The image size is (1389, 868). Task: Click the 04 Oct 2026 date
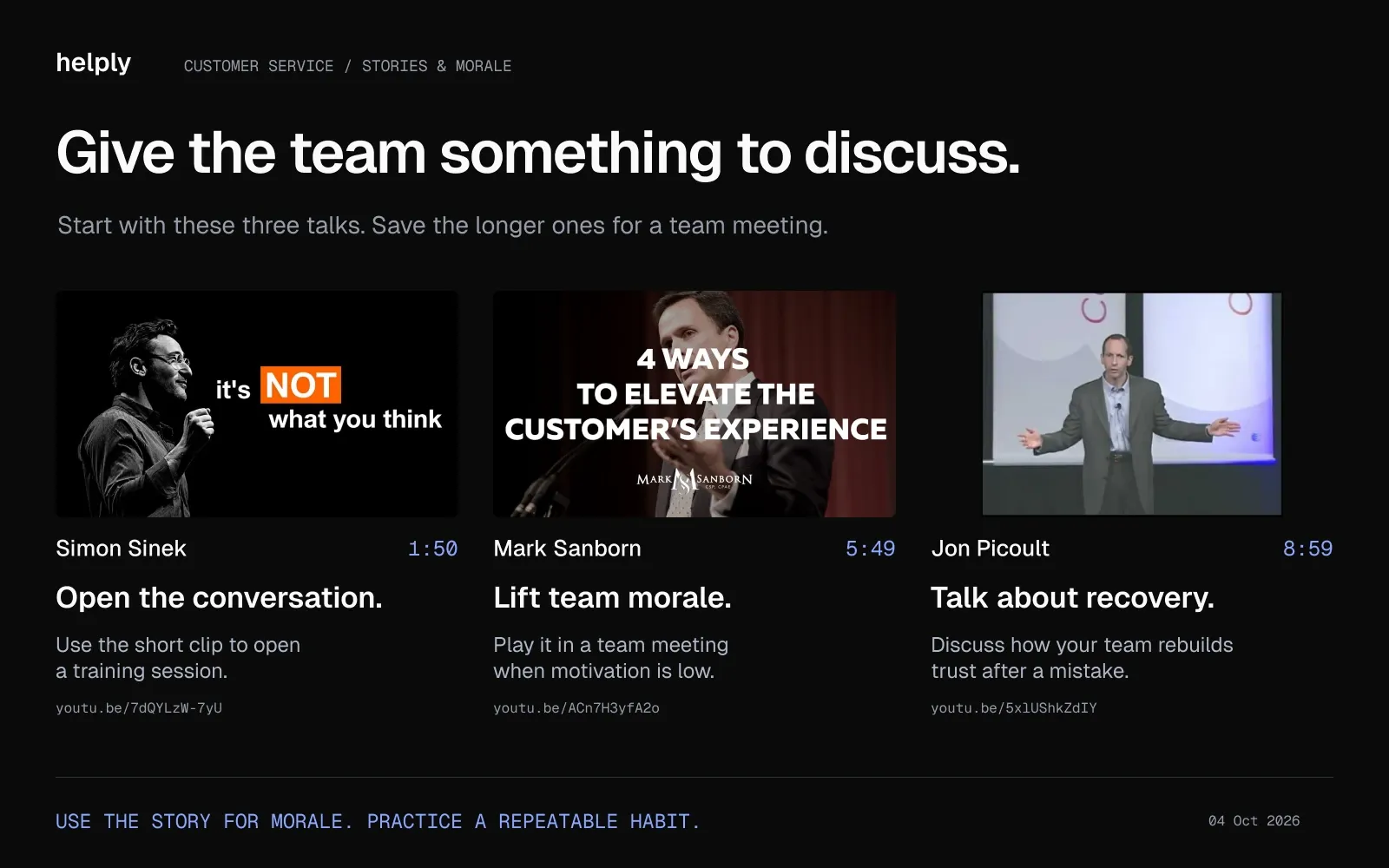tap(1254, 821)
